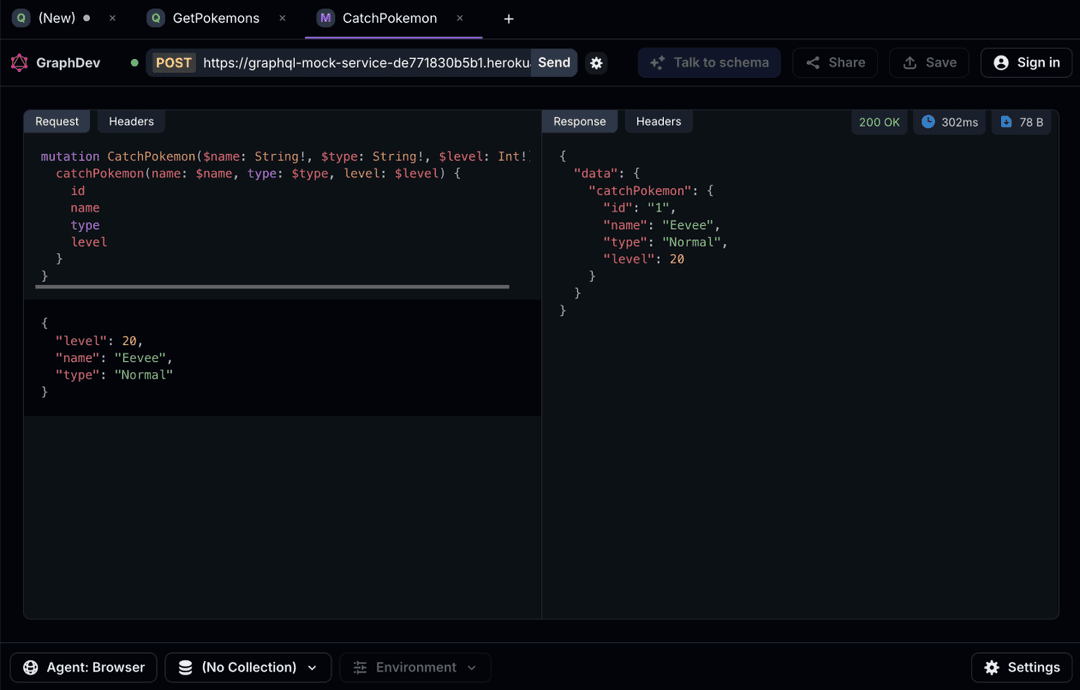Click the sparkle icon in Talk to schema
Image resolution: width=1080 pixels, height=690 pixels.
658,63
